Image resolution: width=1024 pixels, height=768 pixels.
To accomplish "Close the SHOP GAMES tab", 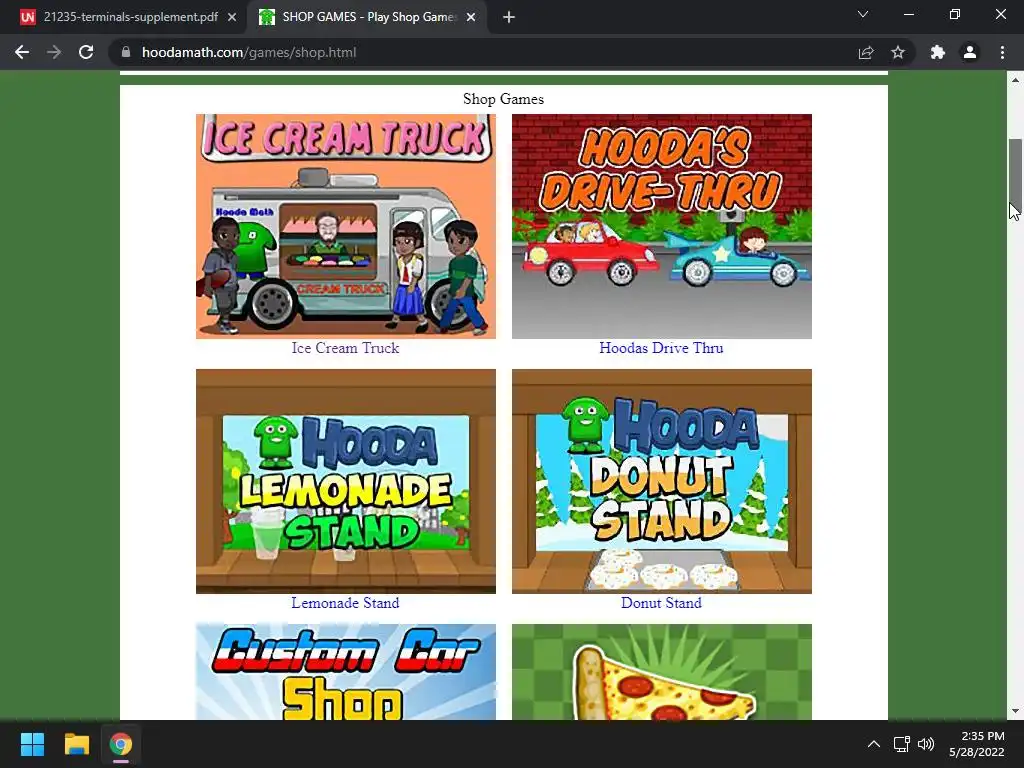I will click(x=471, y=17).
